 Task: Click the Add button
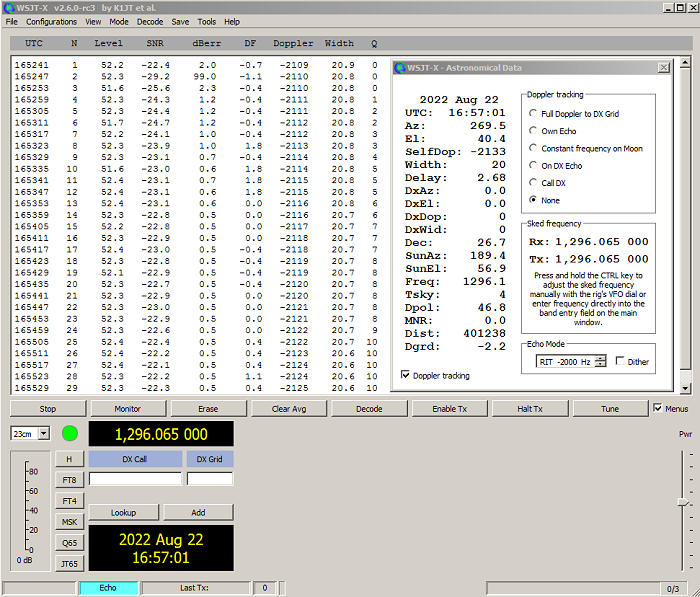(x=198, y=513)
